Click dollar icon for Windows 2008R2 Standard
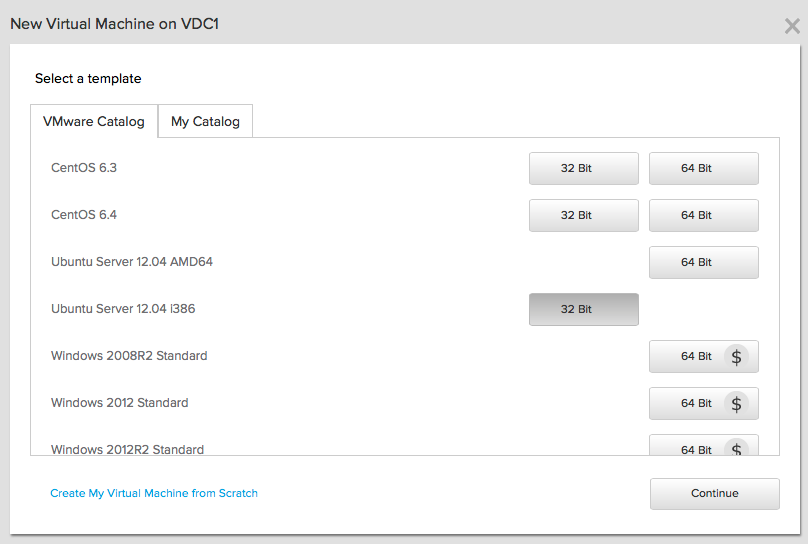 (737, 356)
